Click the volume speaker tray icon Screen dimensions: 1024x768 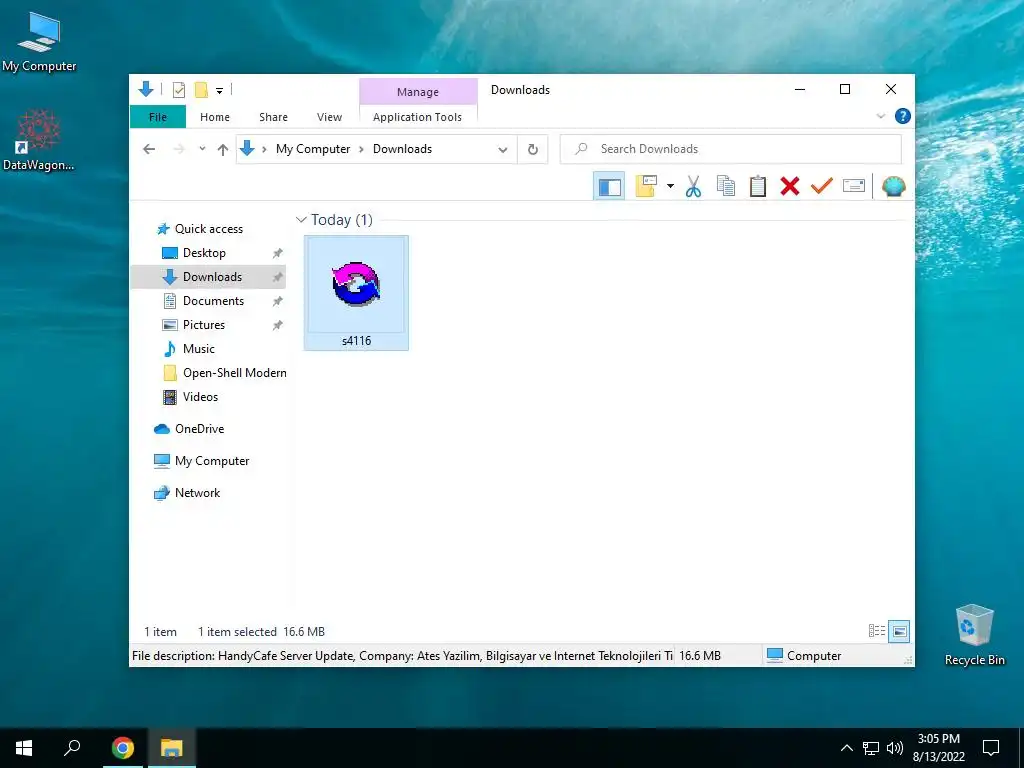[x=895, y=748]
